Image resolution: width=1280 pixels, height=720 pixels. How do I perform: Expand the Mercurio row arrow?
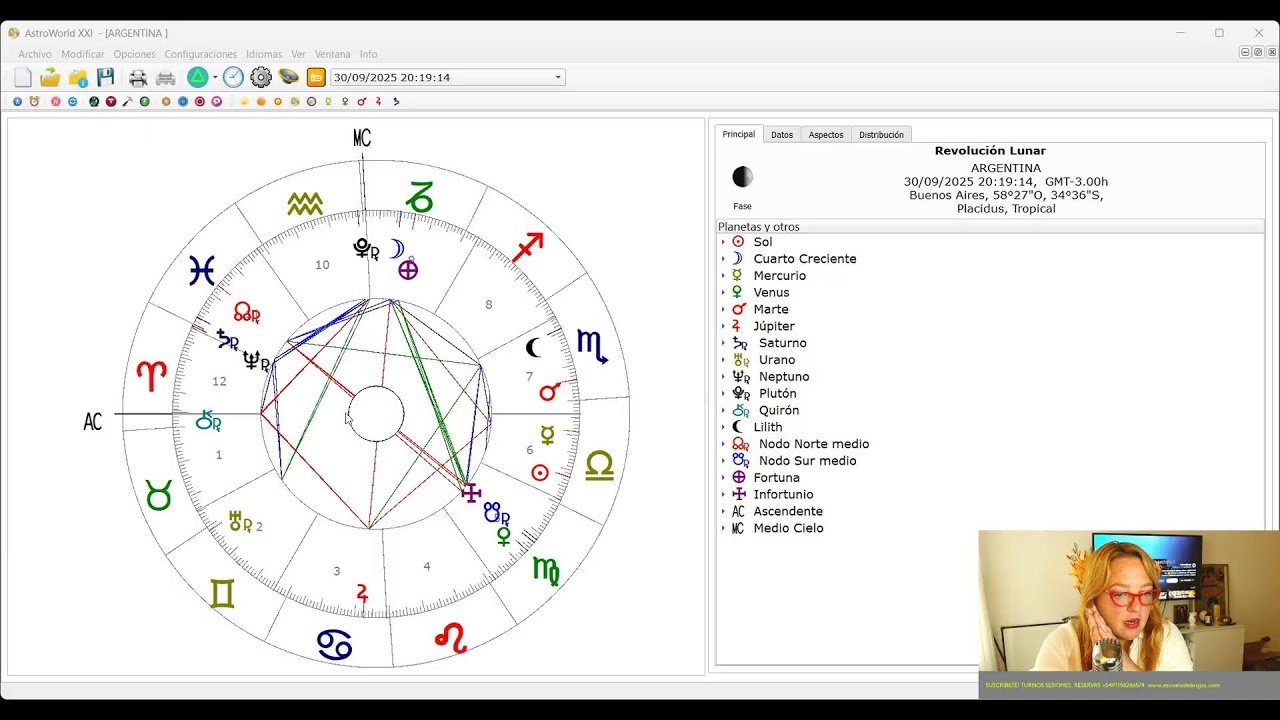(x=723, y=276)
